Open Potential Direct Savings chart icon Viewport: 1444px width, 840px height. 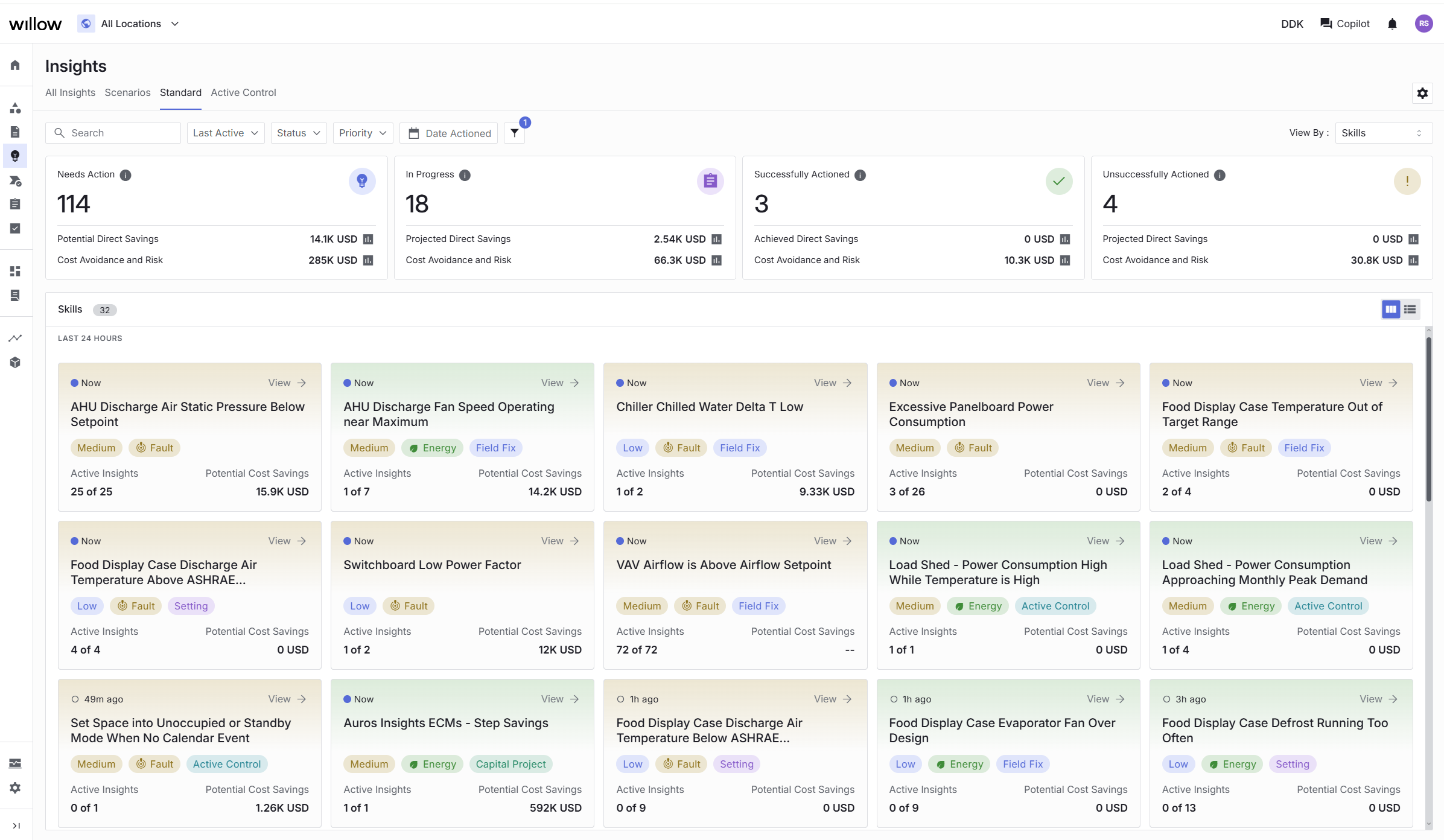(368, 239)
